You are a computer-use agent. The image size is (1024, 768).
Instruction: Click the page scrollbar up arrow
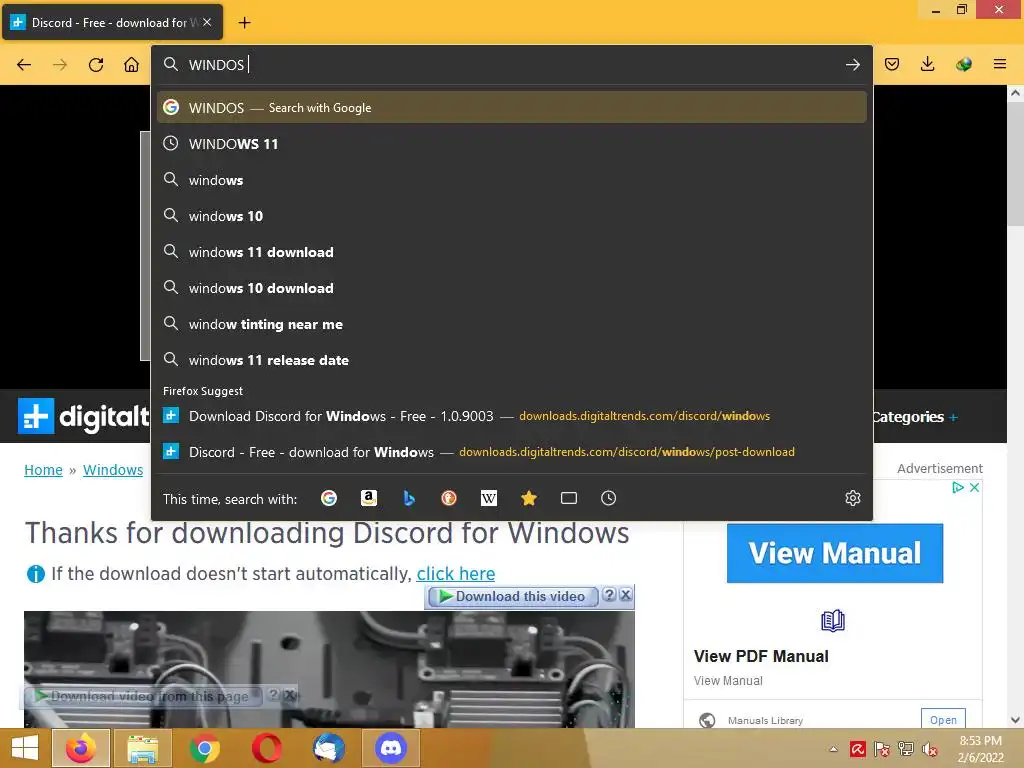click(x=1015, y=93)
